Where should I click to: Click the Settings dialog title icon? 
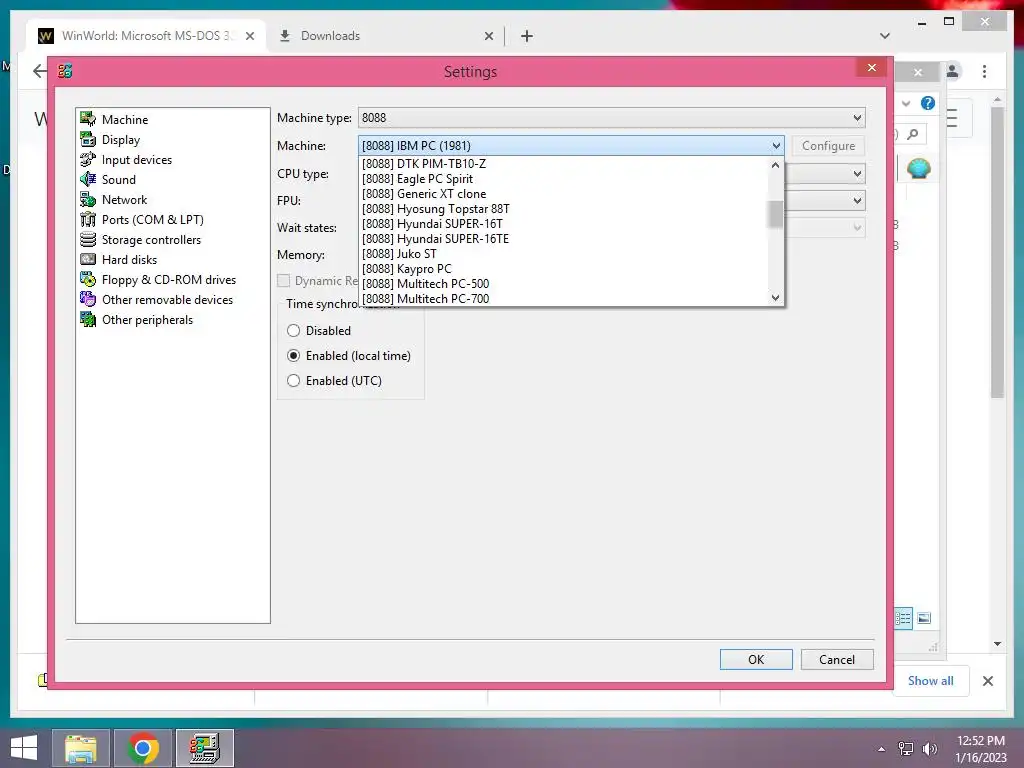pos(65,71)
